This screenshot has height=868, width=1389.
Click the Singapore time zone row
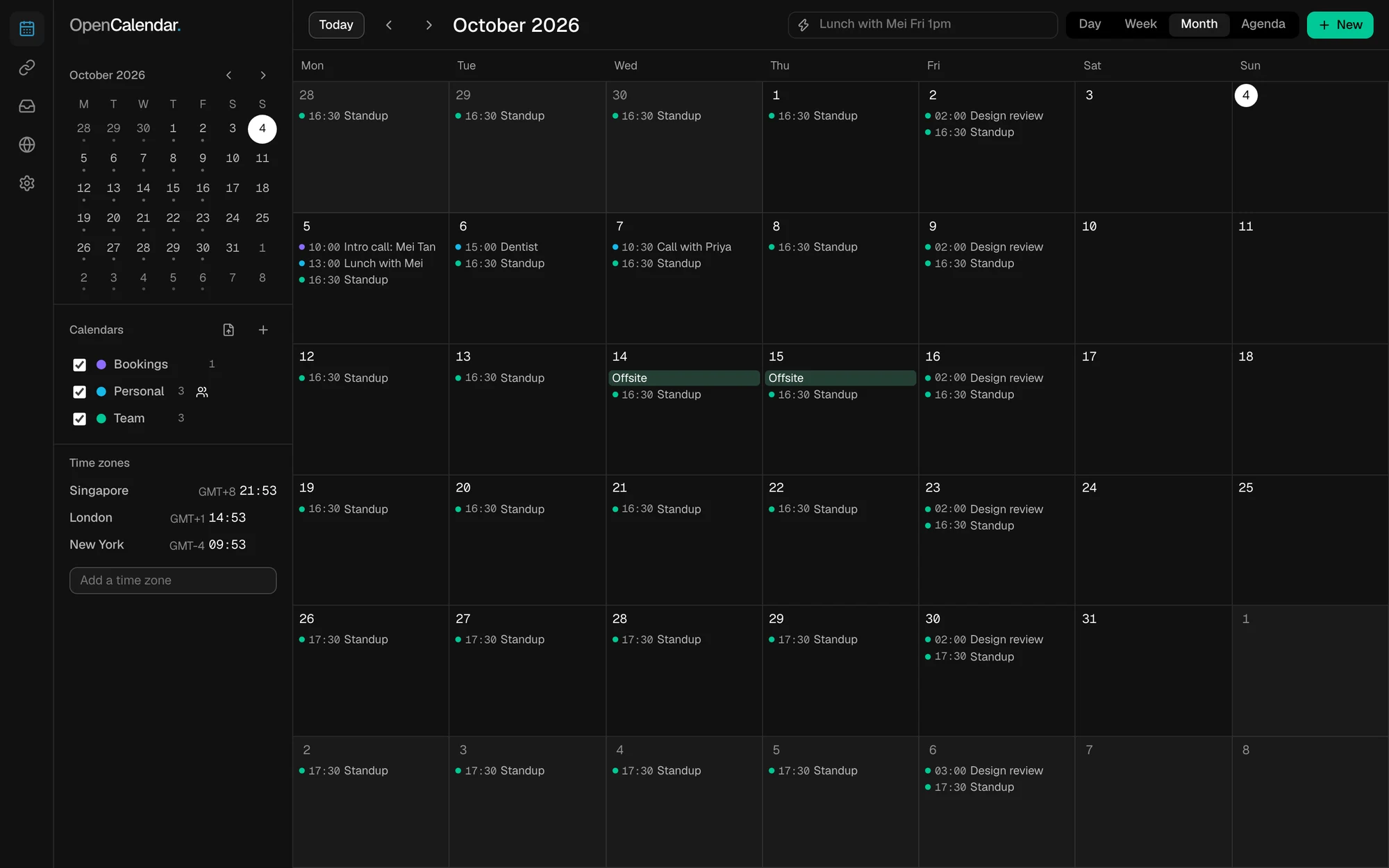(x=173, y=491)
